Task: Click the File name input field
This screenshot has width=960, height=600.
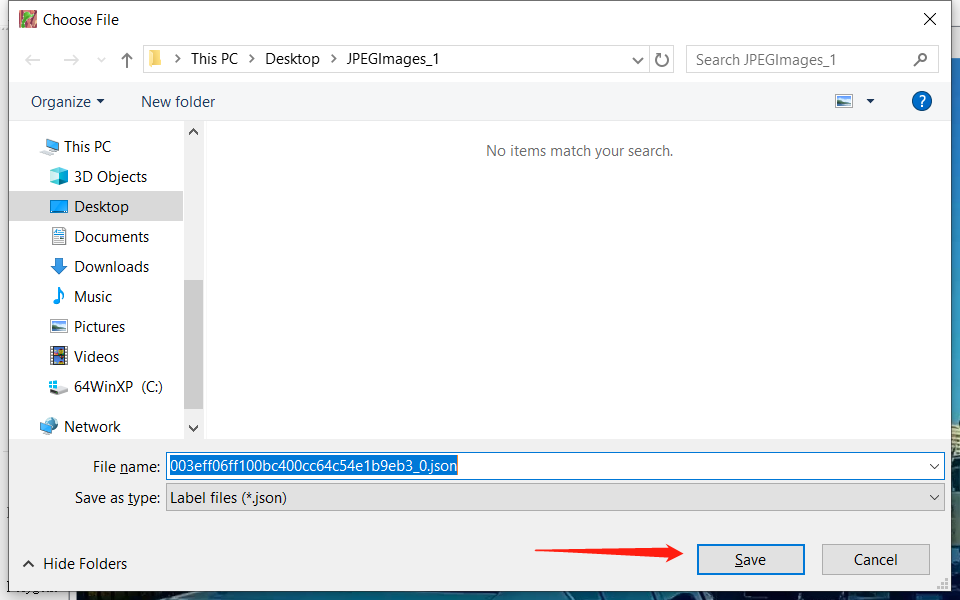Action: [x=555, y=466]
